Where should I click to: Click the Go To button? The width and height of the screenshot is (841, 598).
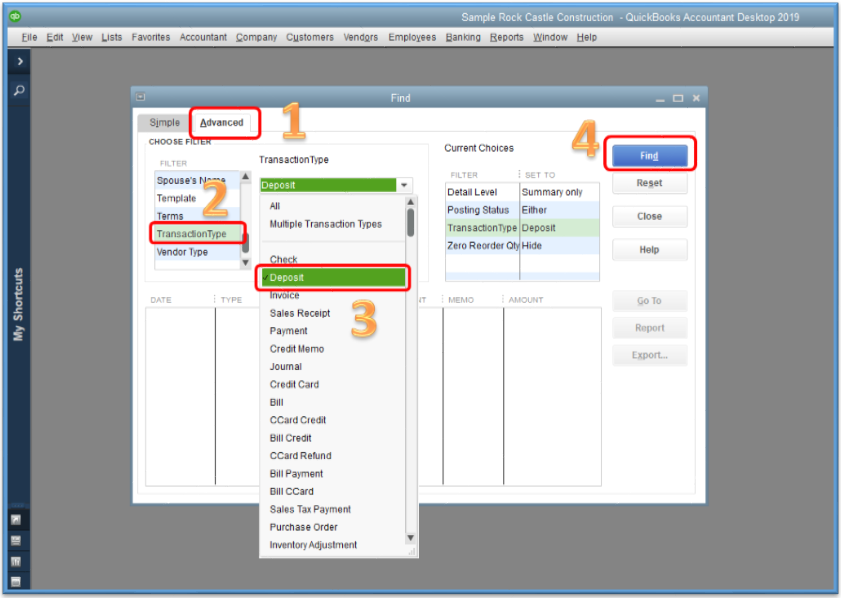coord(649,300)
